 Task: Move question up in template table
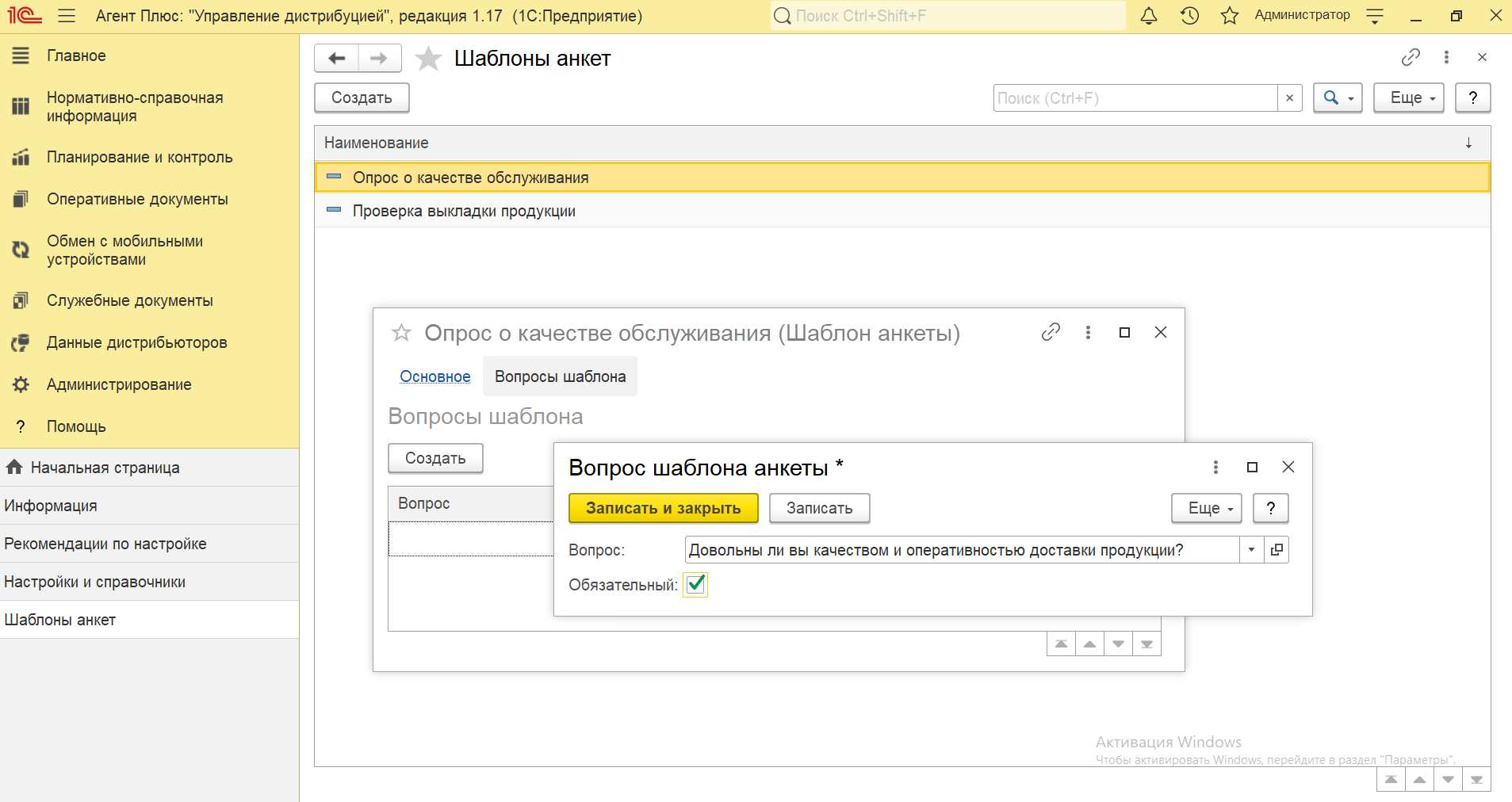[x=1089, y=644]
